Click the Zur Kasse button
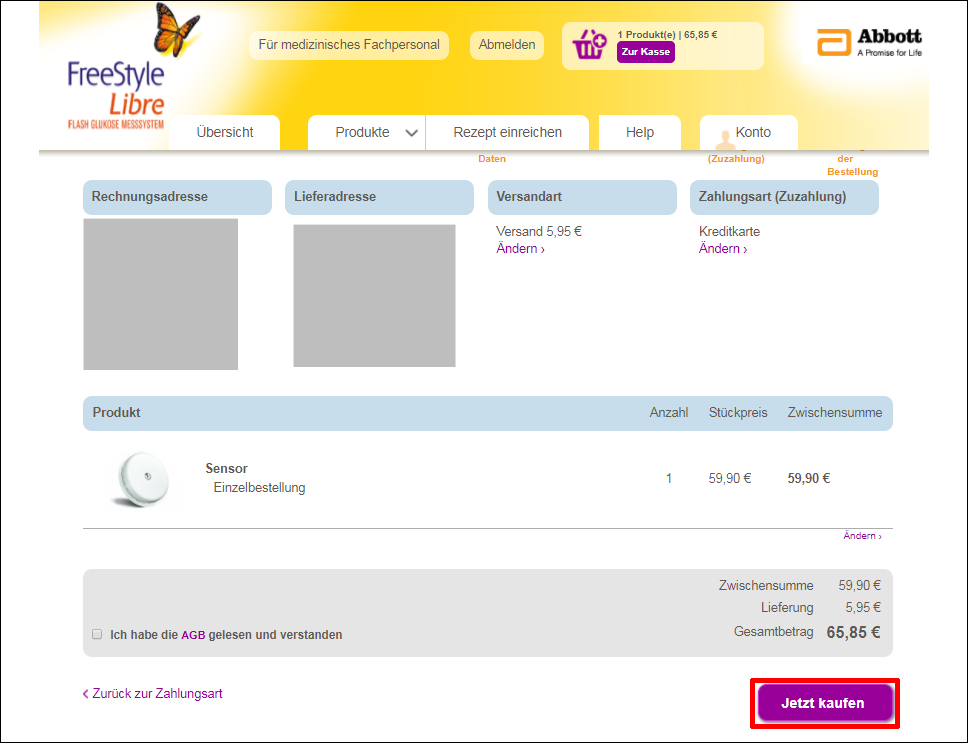Image resolution: width=968 pixels, height=743 pixels. click(x=646, y=52)
